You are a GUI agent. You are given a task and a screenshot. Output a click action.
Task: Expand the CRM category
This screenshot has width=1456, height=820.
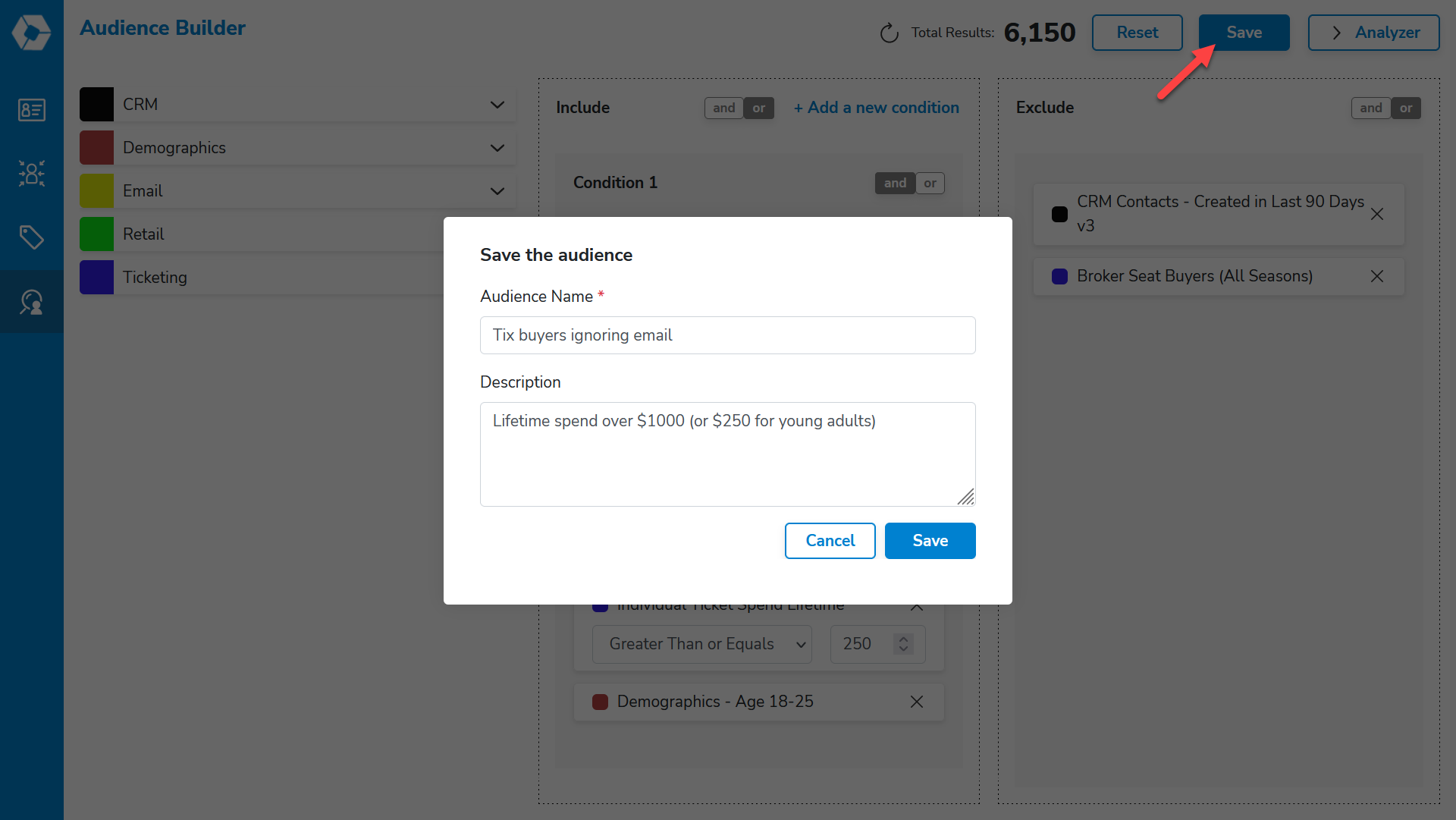tap(497, 105)
